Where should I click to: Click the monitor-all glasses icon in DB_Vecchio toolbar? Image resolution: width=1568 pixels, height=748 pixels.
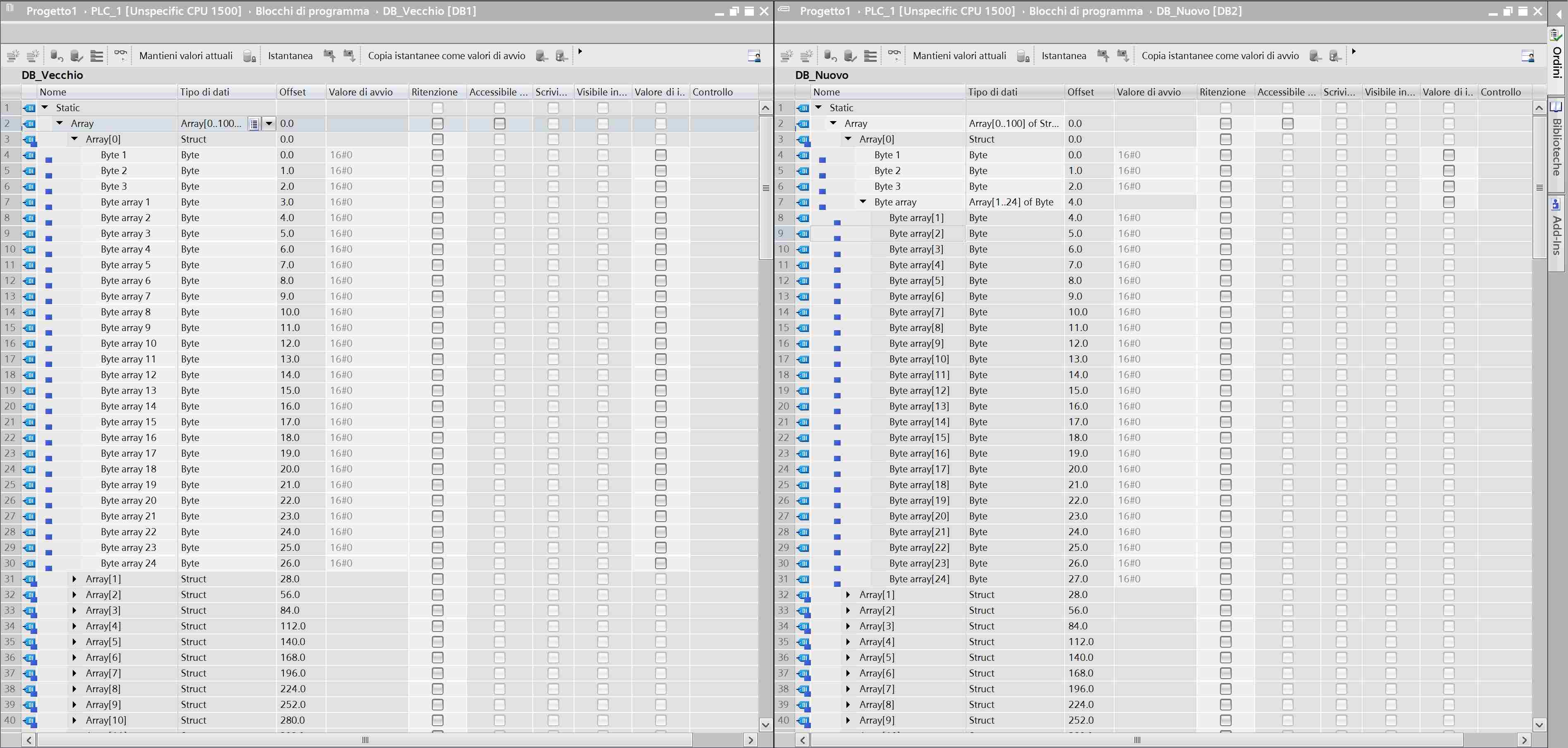point(121,55)
